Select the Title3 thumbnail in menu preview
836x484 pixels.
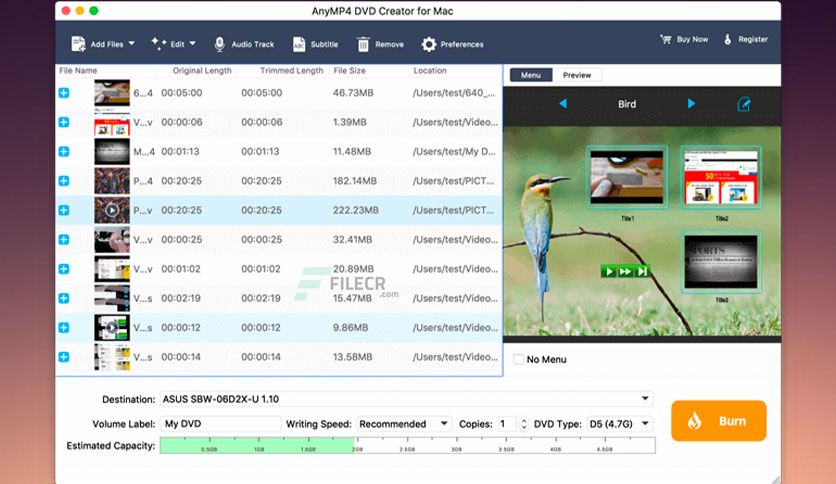coord(721,262)
